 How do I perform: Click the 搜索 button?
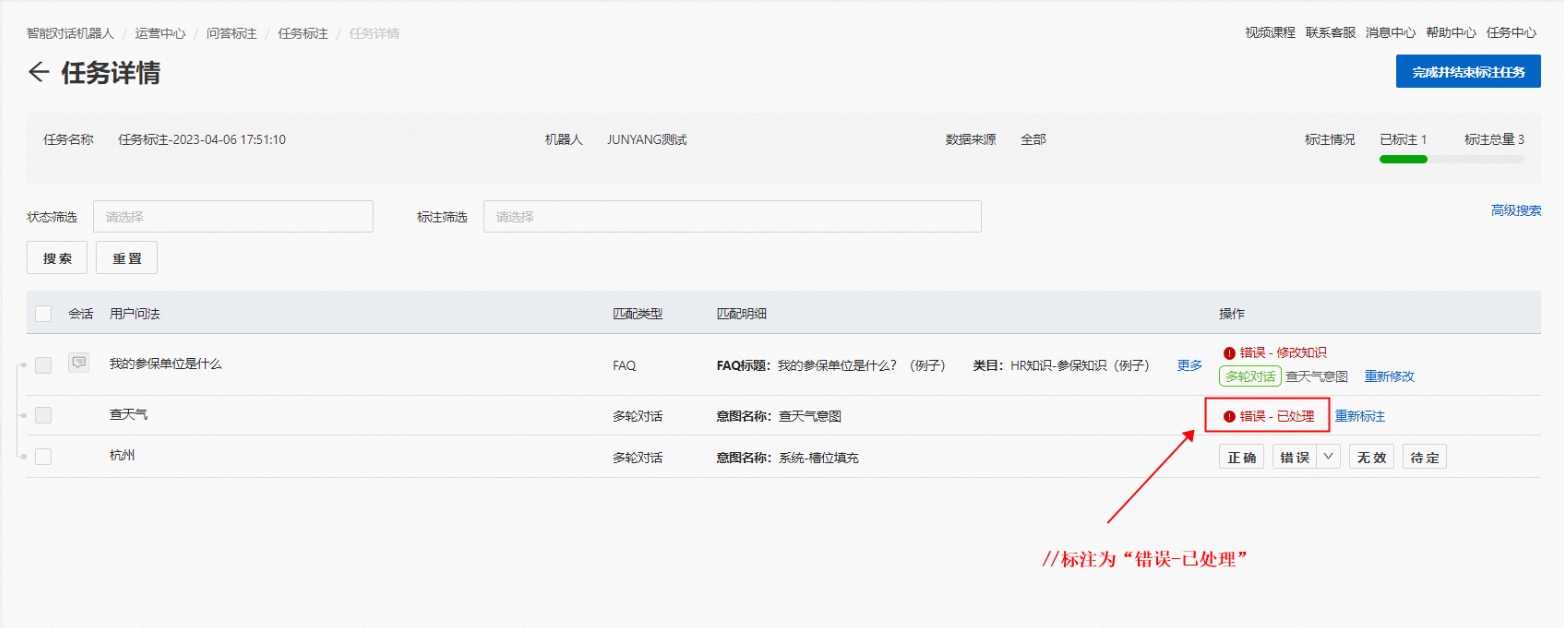coord(57,258)
